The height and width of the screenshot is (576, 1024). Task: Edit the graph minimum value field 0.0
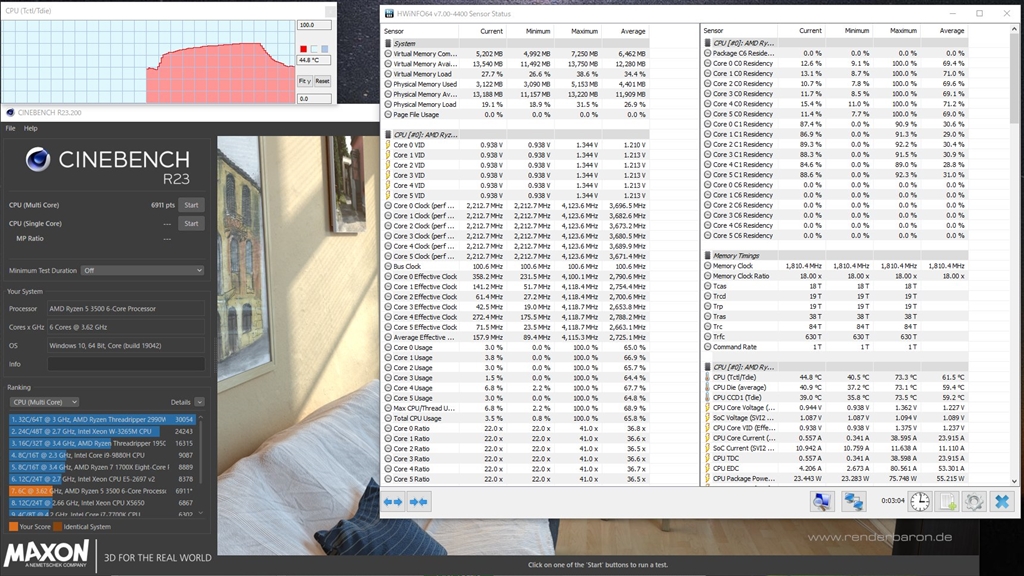pyautogui.click(x=314, y=99)
